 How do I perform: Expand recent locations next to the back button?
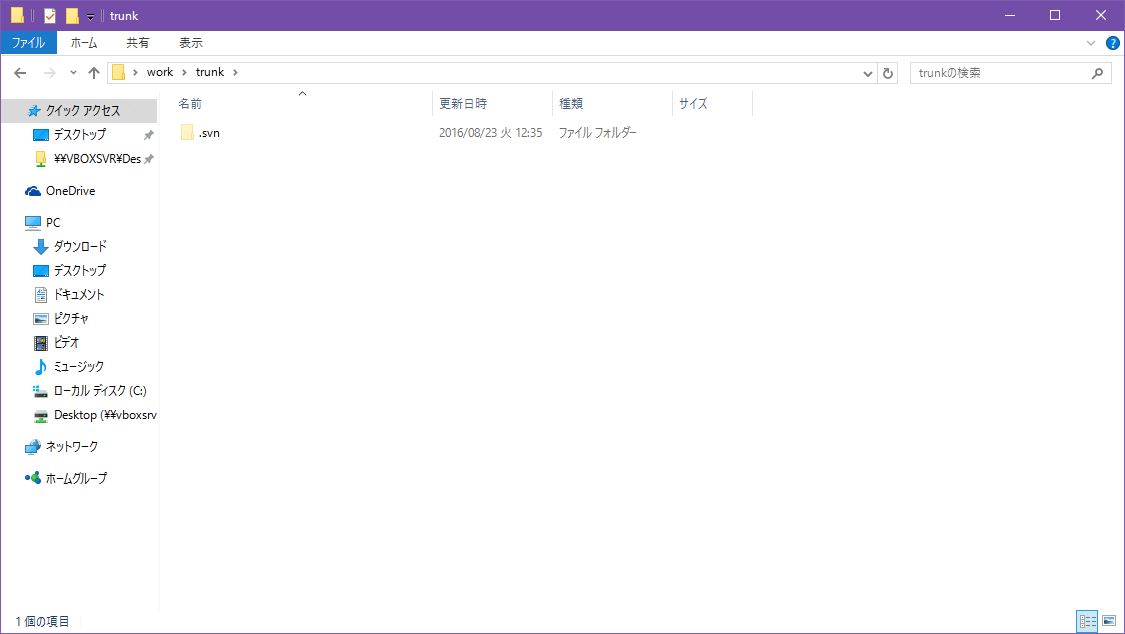pyautogui.click(x=71, y=72)
